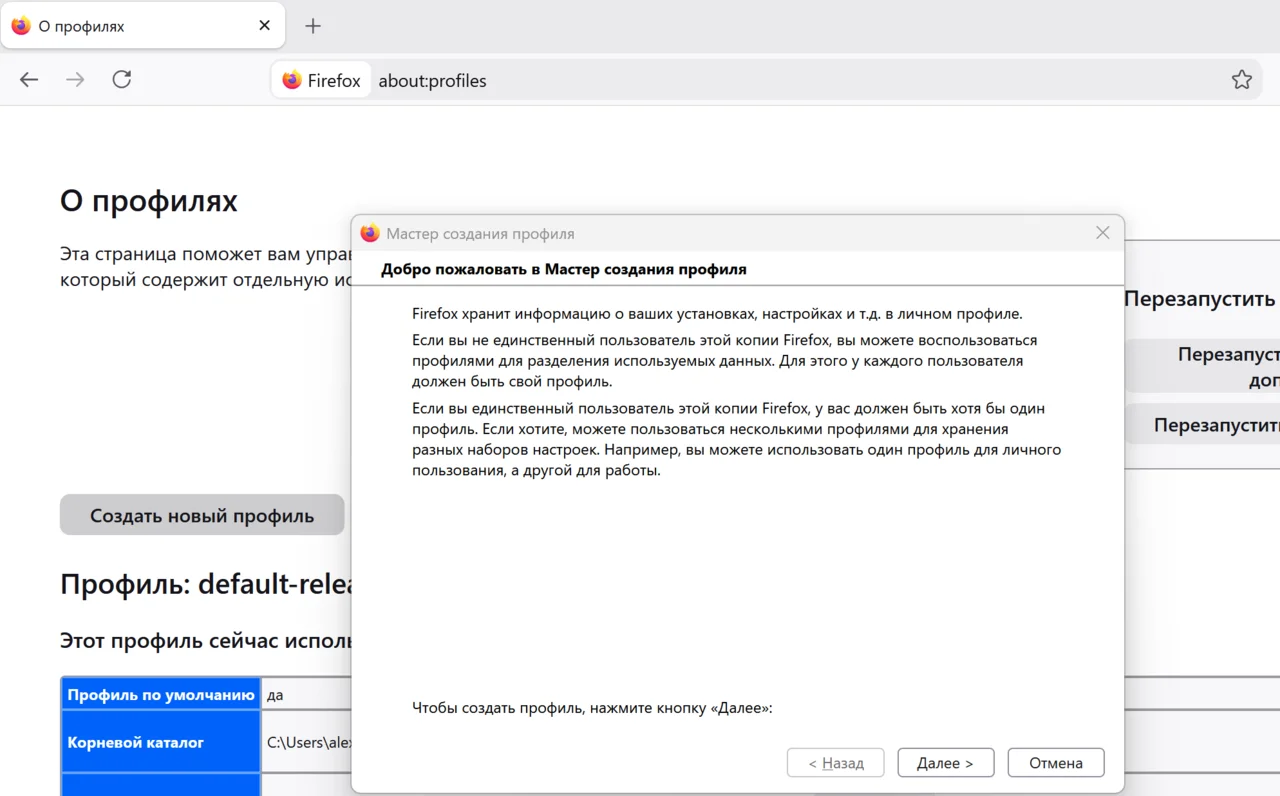This screenshot has width=1280, height=796.
Task: Go back using the browser back arrow
Action: coord(29,80)
